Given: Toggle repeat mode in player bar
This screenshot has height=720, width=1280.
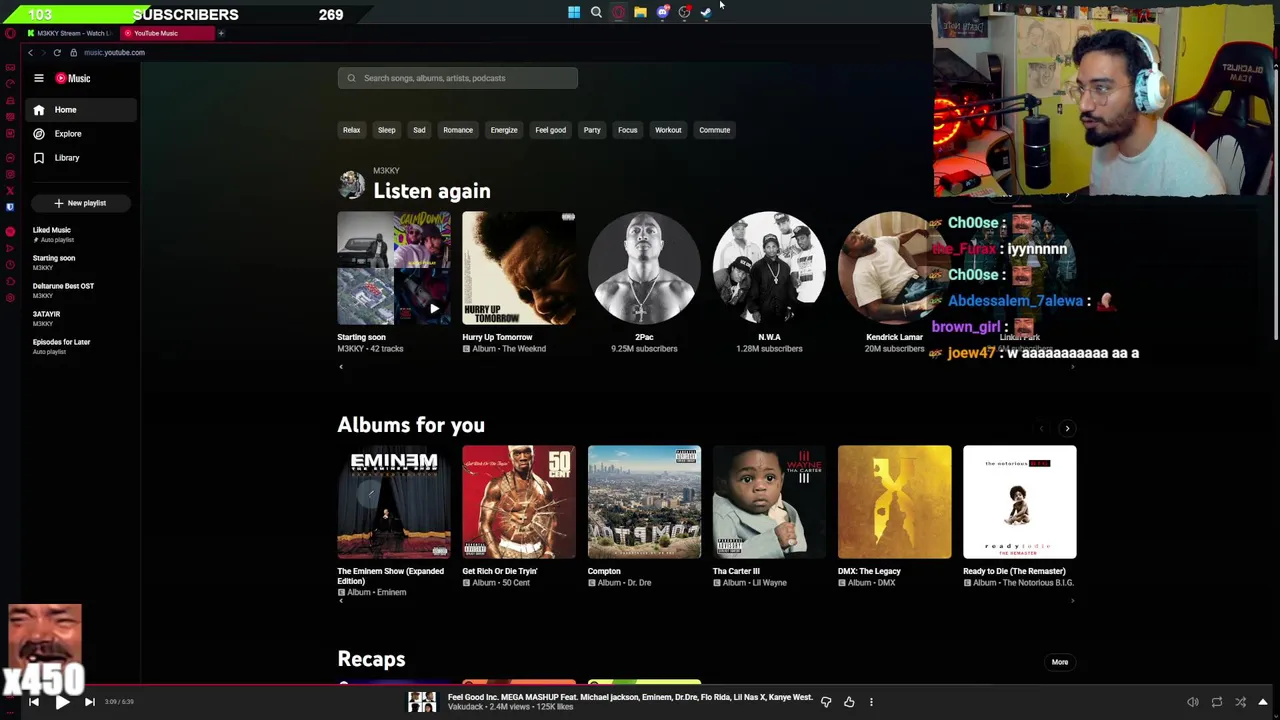Looking at the screenshot, I should click(x=1217, y=702).
